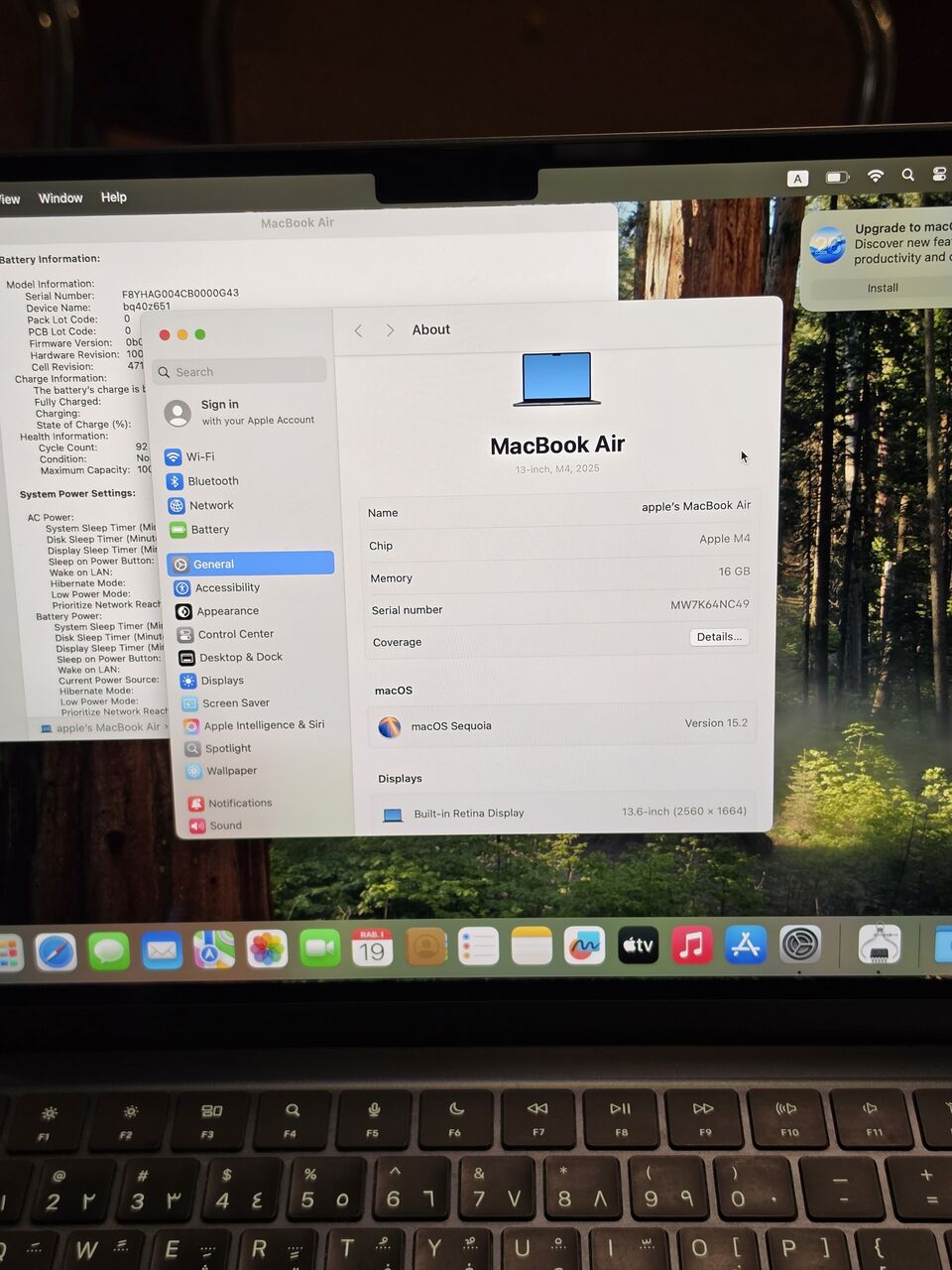Launch Music from the Dock
The image size is (952, 1270).
point(692,945)
